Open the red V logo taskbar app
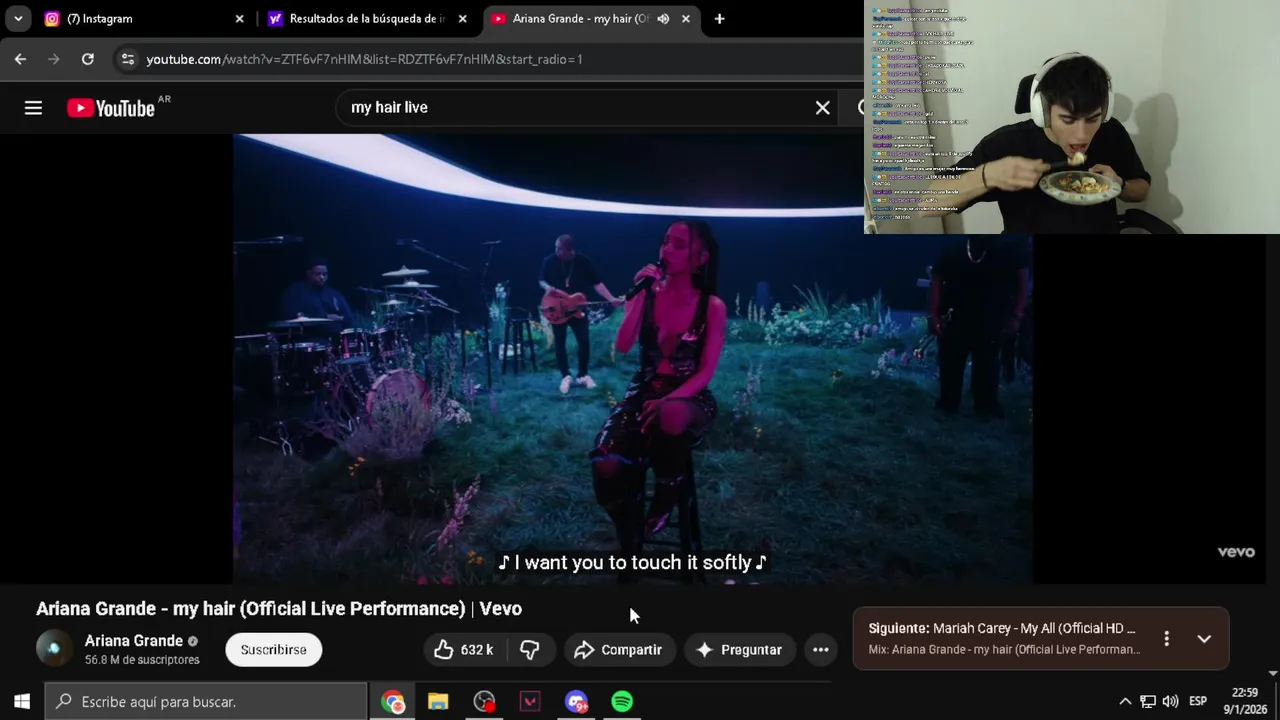This screenshot has height=720, width=1280. 530,702
